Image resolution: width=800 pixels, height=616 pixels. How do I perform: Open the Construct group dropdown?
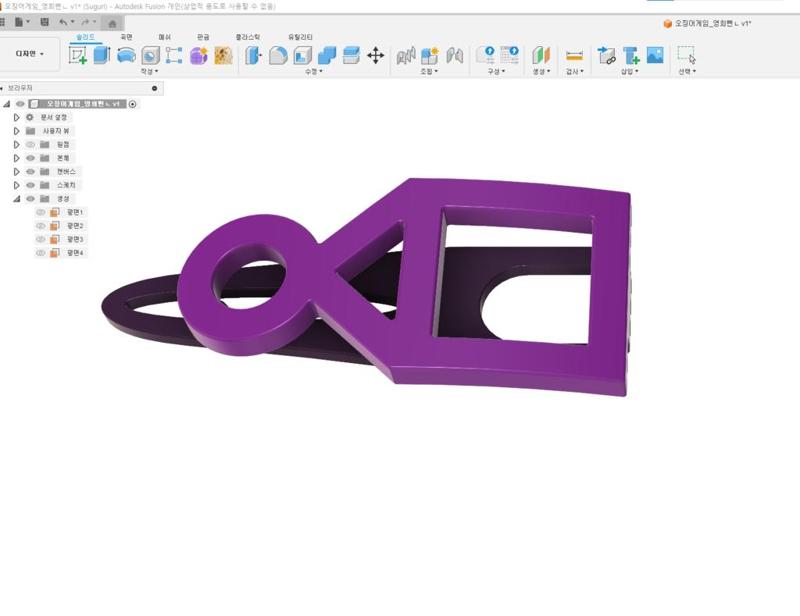click(541, 71)
